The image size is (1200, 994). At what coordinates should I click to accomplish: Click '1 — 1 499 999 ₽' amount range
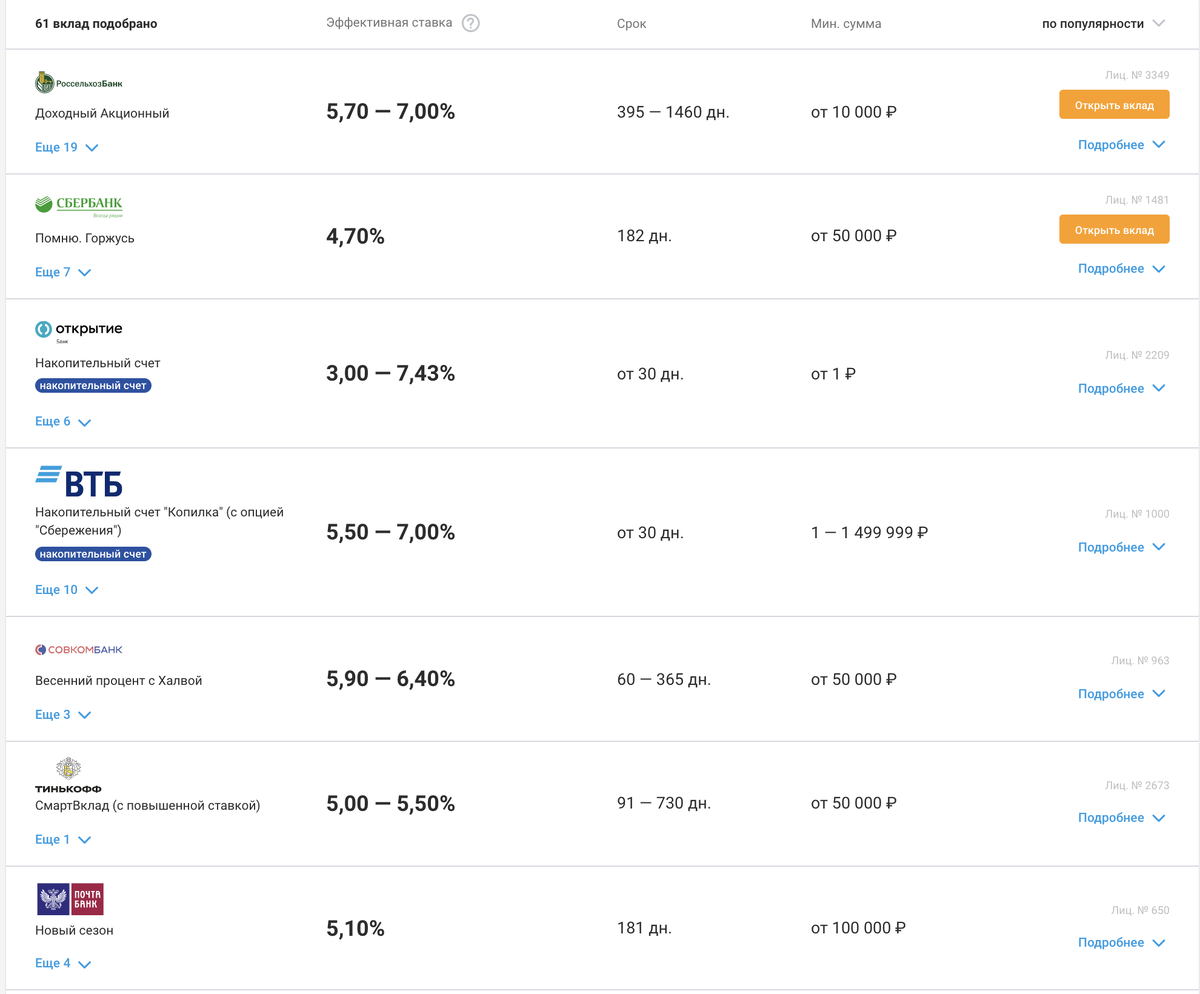[870, 533]
